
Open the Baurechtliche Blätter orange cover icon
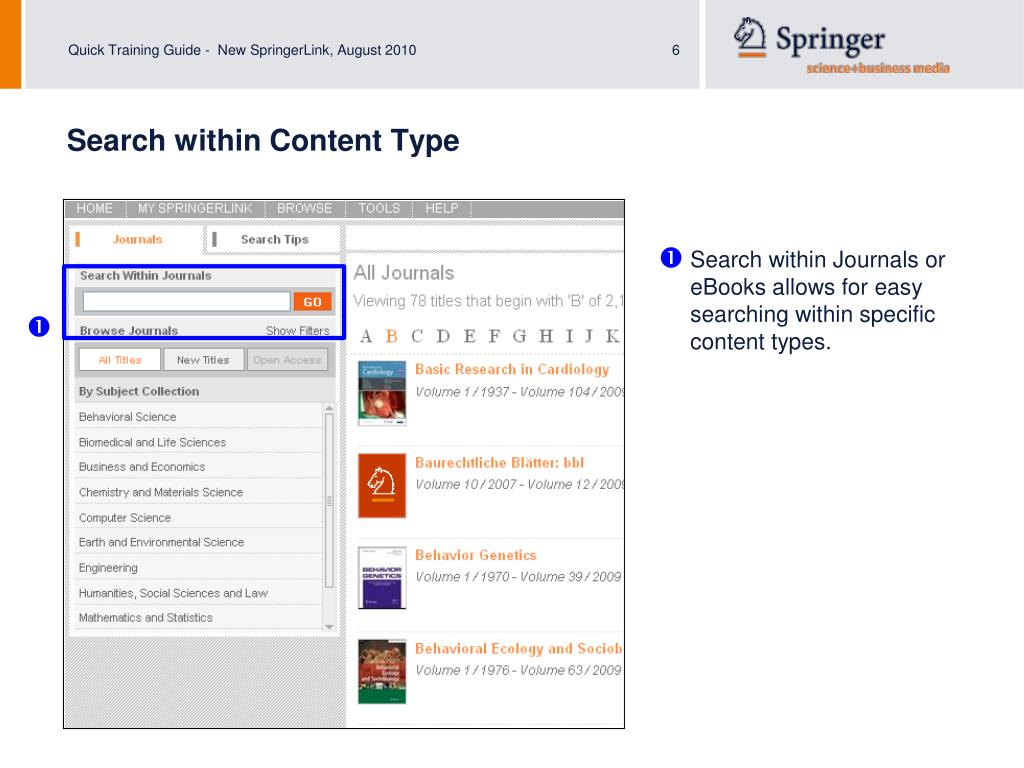pos(382,485)
